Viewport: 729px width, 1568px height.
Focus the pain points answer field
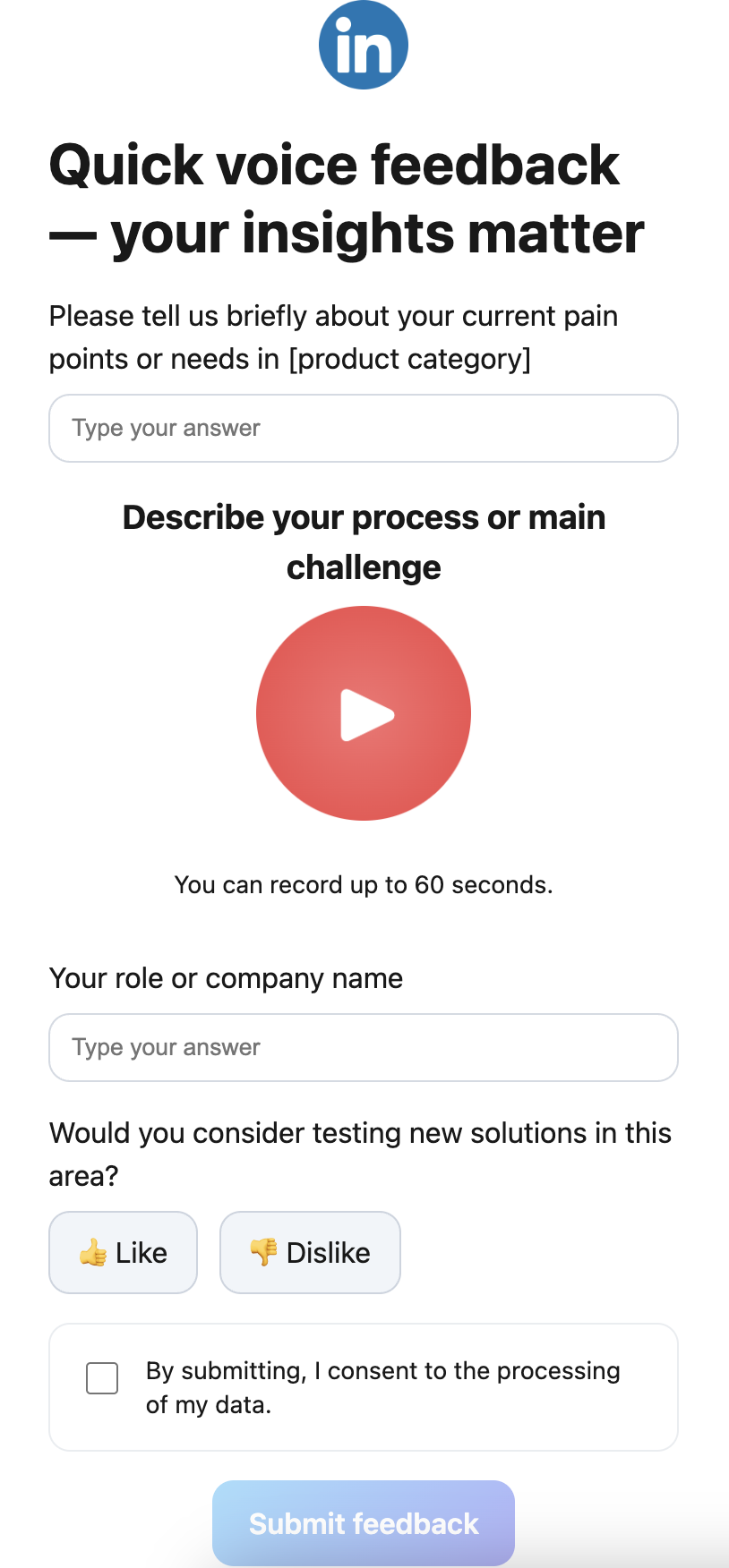[x=364, y=428]
